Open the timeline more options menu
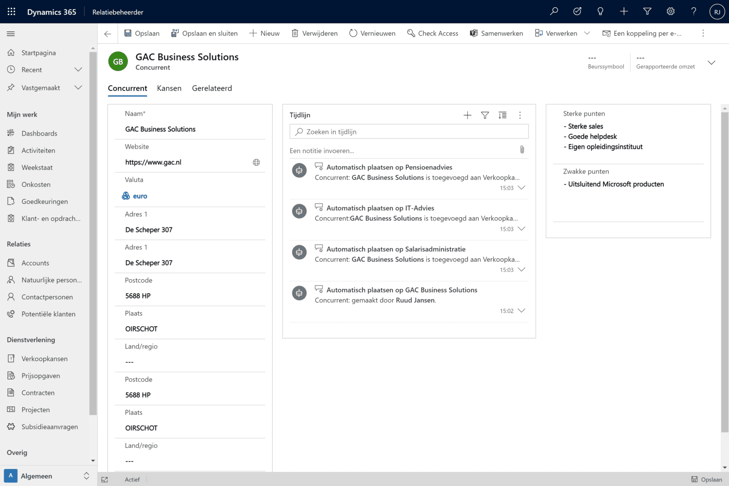Screen dimensions: 729x486 point(520,115)
